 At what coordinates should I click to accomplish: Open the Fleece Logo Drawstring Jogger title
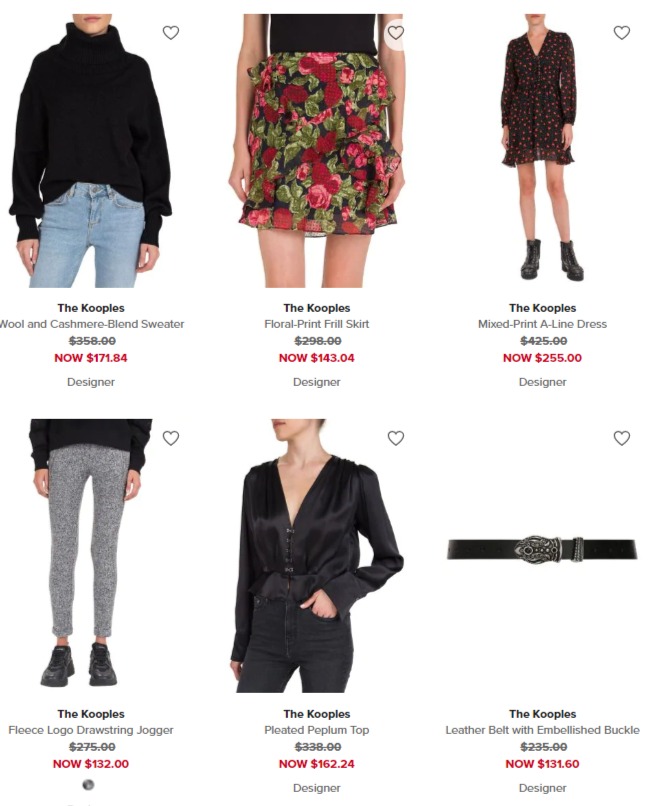pyautogui.click(x=91, y=730)
